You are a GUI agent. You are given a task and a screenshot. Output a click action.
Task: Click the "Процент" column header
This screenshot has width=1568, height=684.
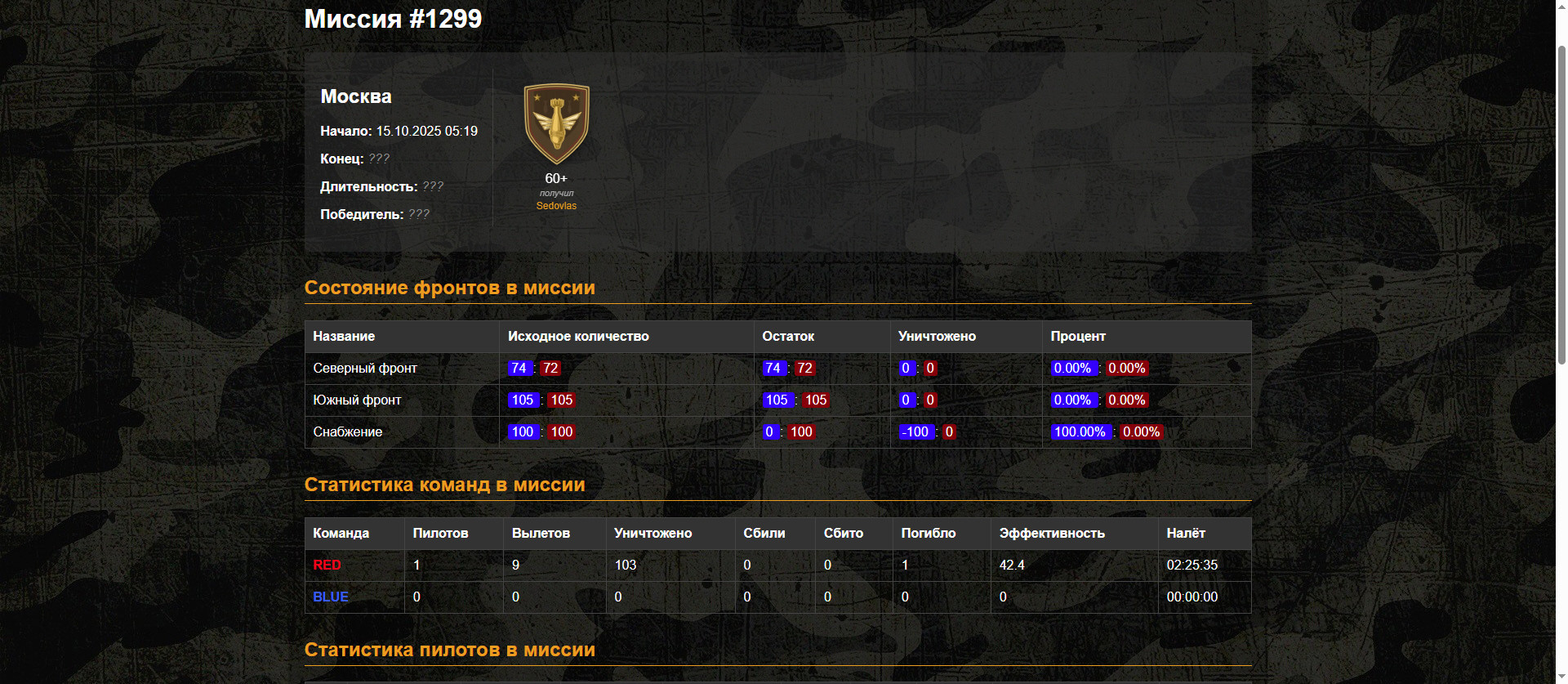pyautogui.click(x=1078, y=336)
